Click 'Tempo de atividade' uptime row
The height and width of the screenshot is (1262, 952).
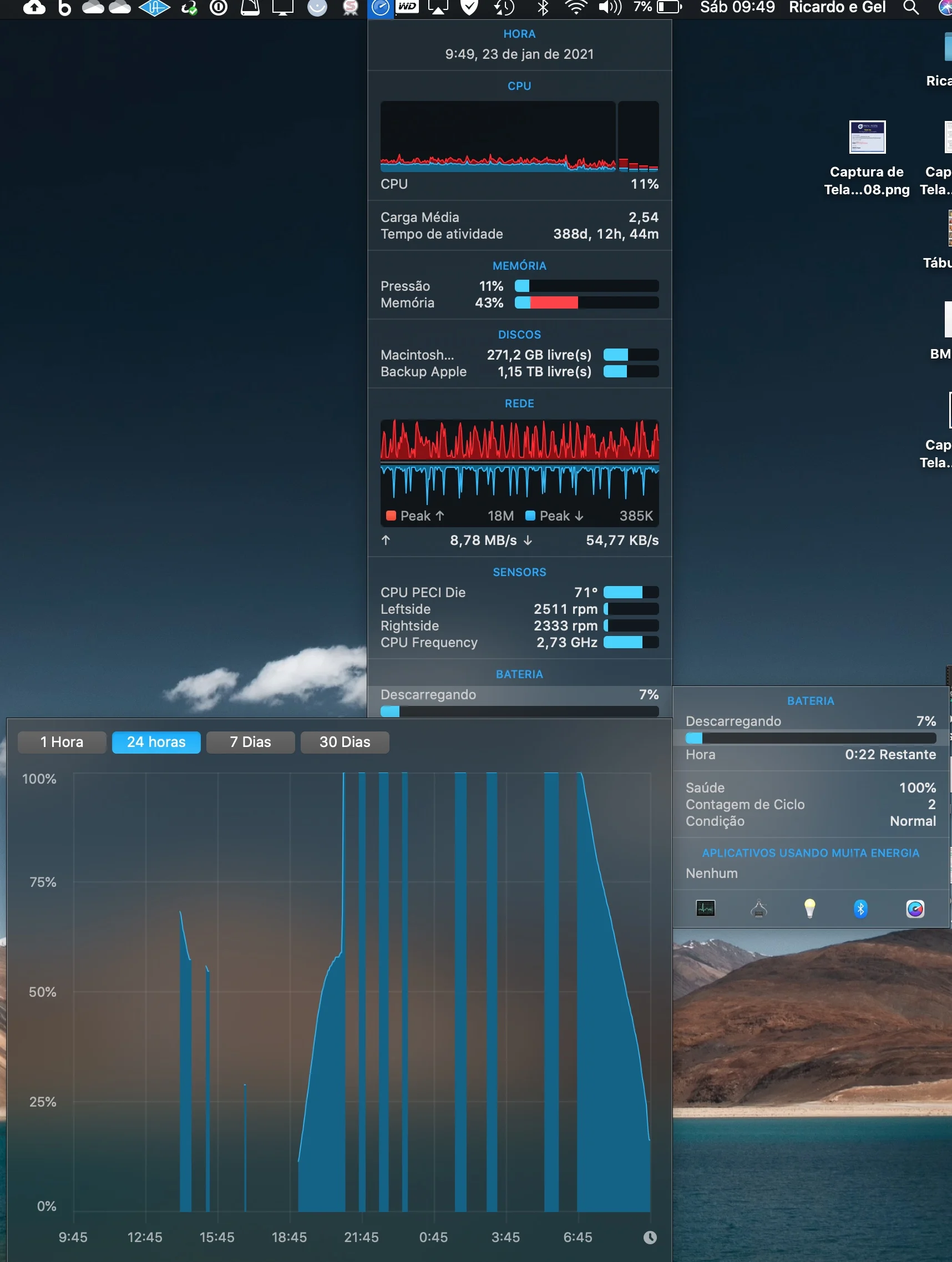[519, 234]
